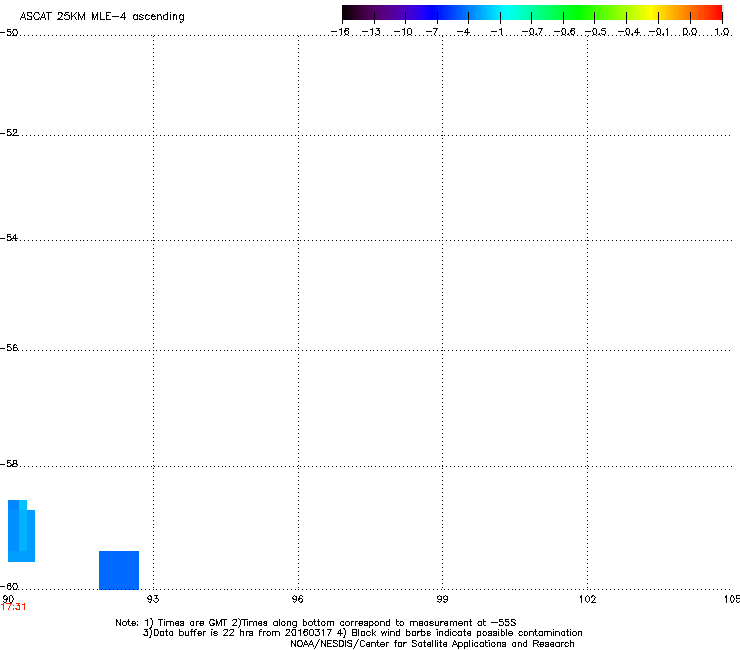Click the 99 longitude axis label

pyautogui.click(x=442, y=599)
